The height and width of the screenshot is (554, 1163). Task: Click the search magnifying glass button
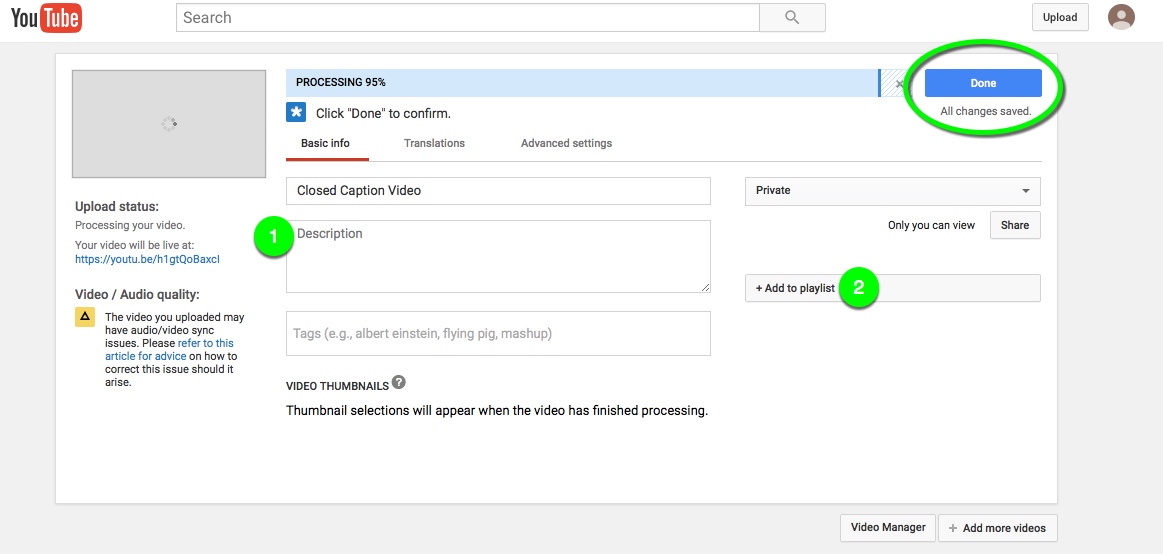(792, 18)
